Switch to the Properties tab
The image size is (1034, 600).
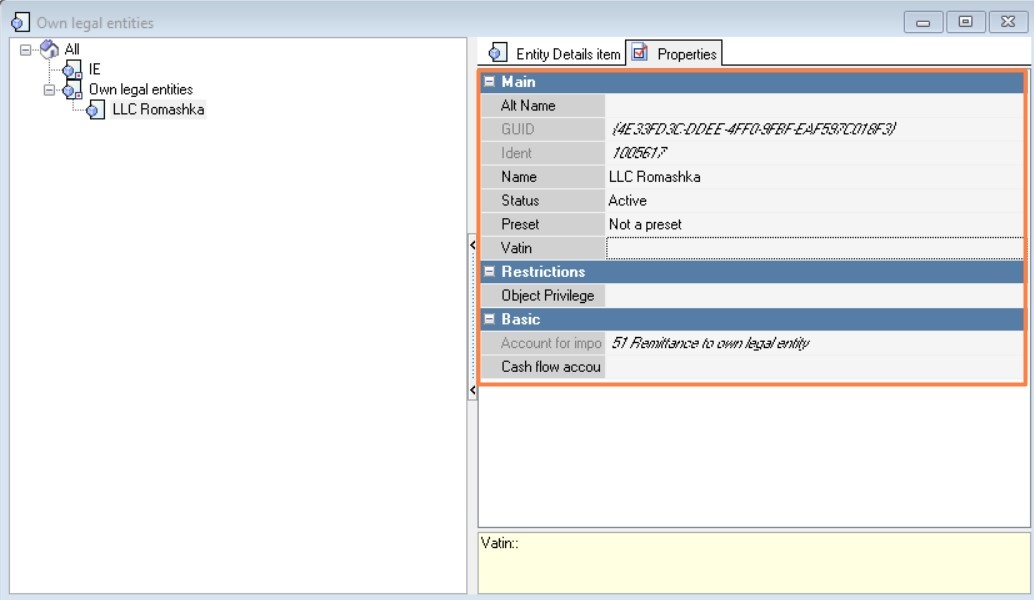(x=674, y=53)
